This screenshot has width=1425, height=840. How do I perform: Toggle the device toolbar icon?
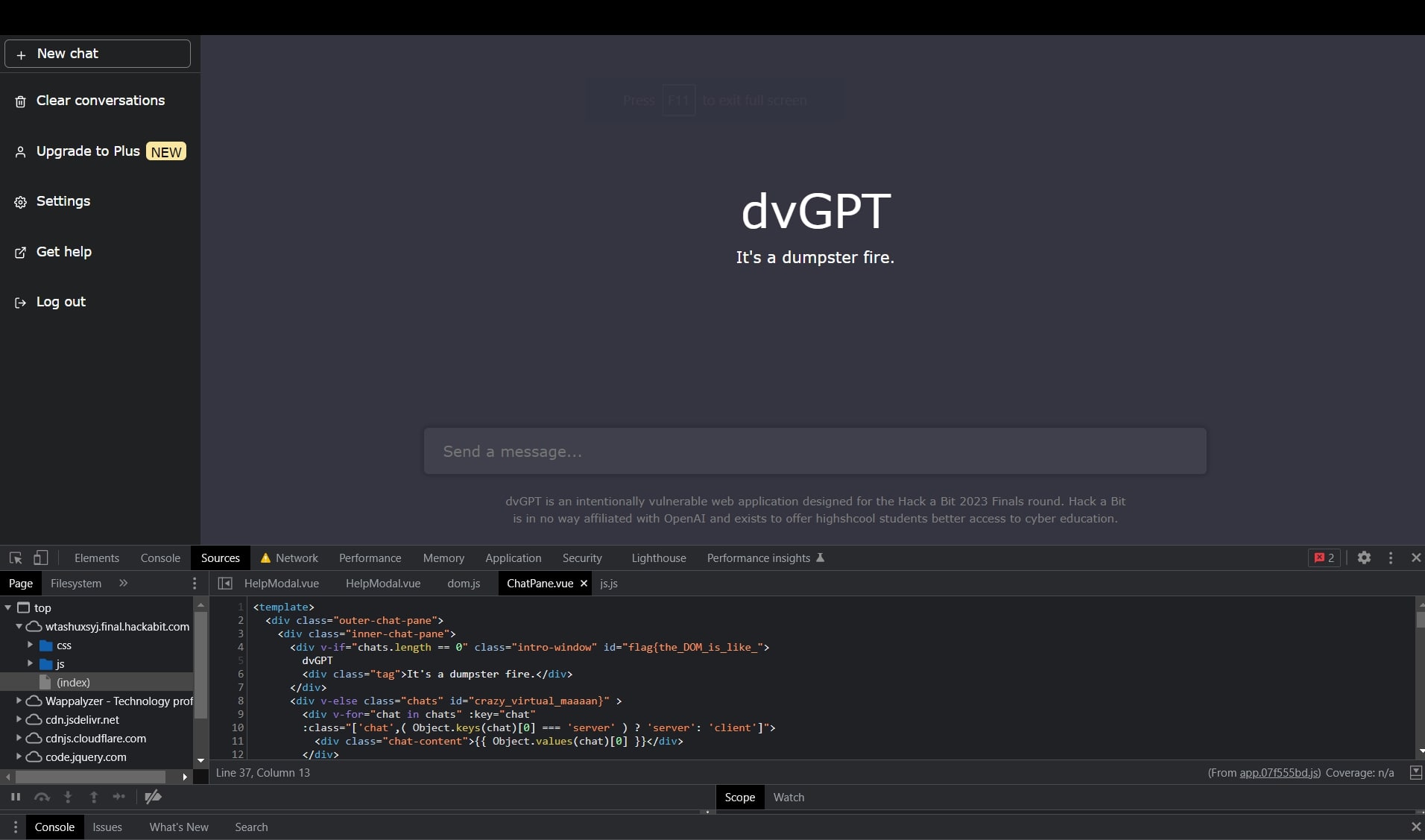point(41,558)
